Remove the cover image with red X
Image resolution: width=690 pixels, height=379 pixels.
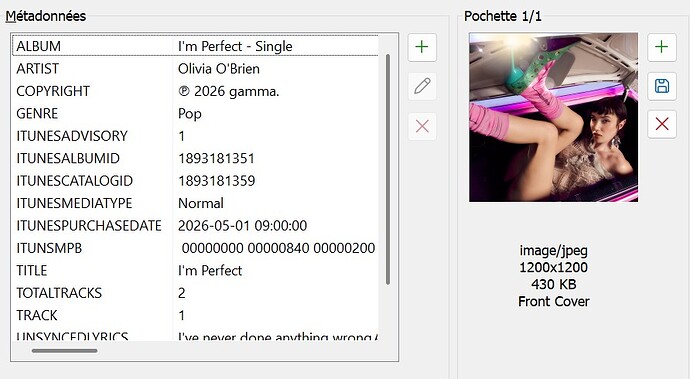662,124
